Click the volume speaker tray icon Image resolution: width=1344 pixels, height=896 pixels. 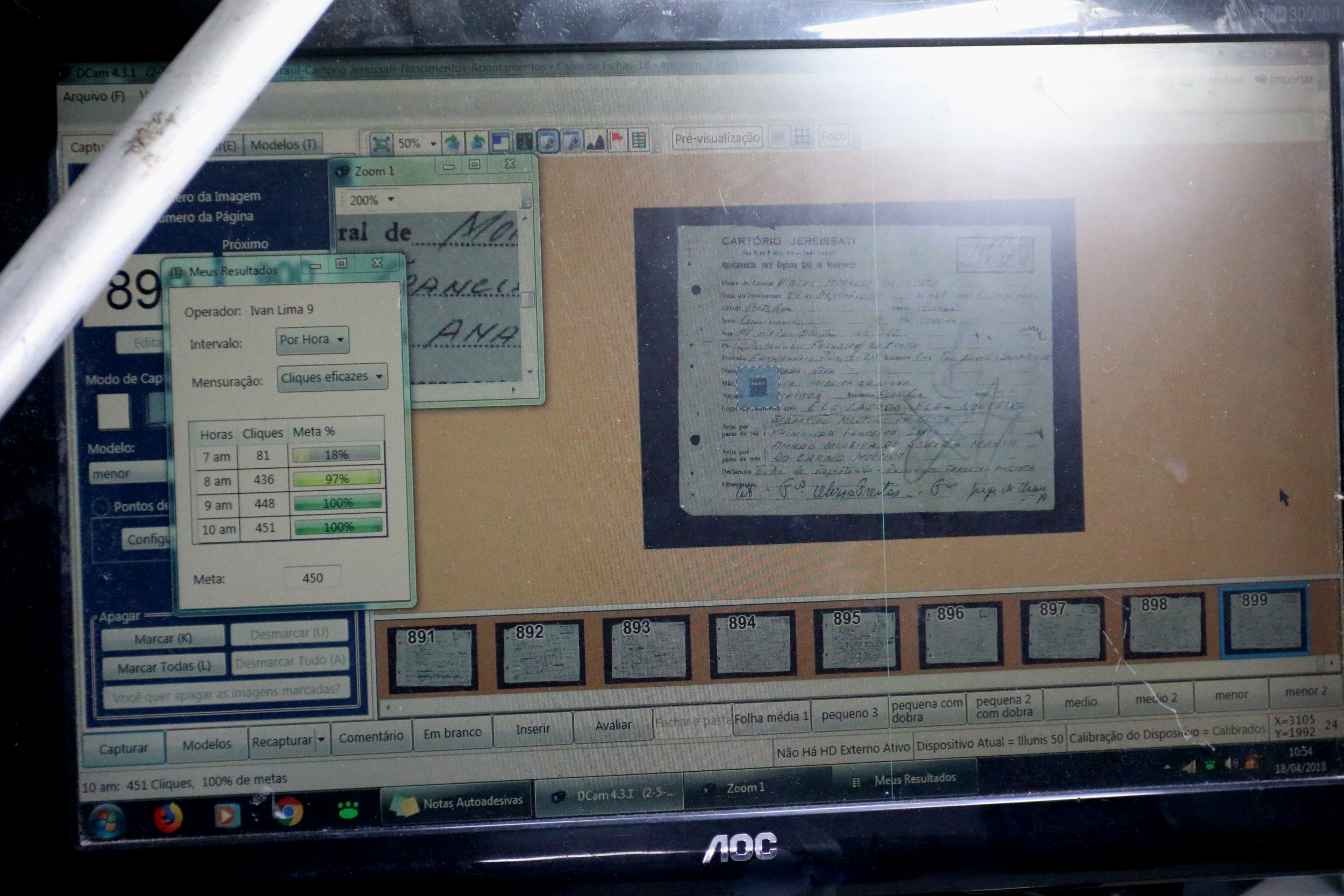pos(1230,764)
